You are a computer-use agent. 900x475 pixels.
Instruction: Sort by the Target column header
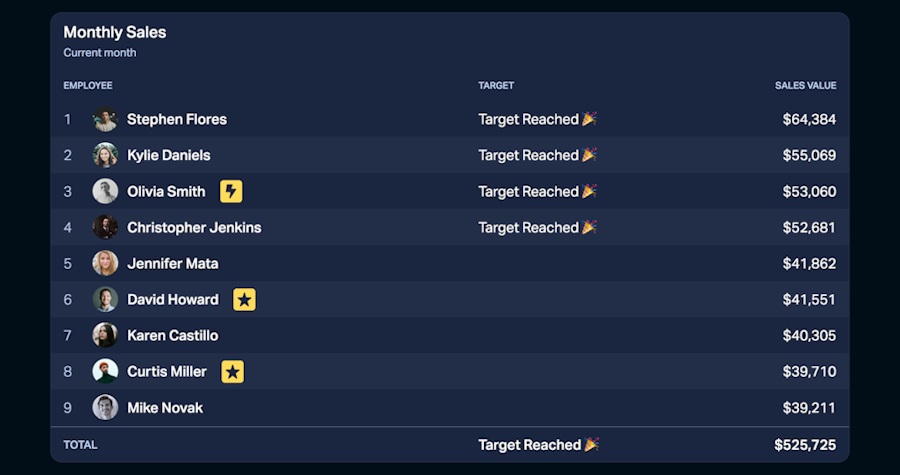[x=496, y=86]
